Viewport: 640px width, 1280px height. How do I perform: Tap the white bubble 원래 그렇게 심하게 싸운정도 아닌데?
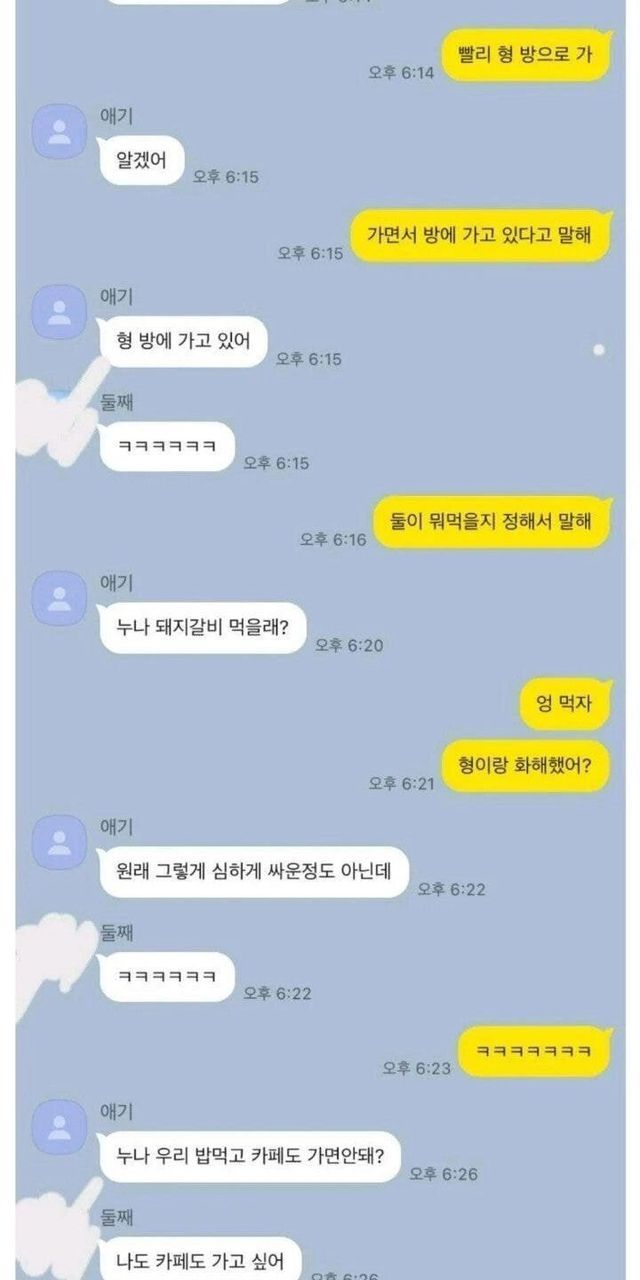(x=254, y=872)
